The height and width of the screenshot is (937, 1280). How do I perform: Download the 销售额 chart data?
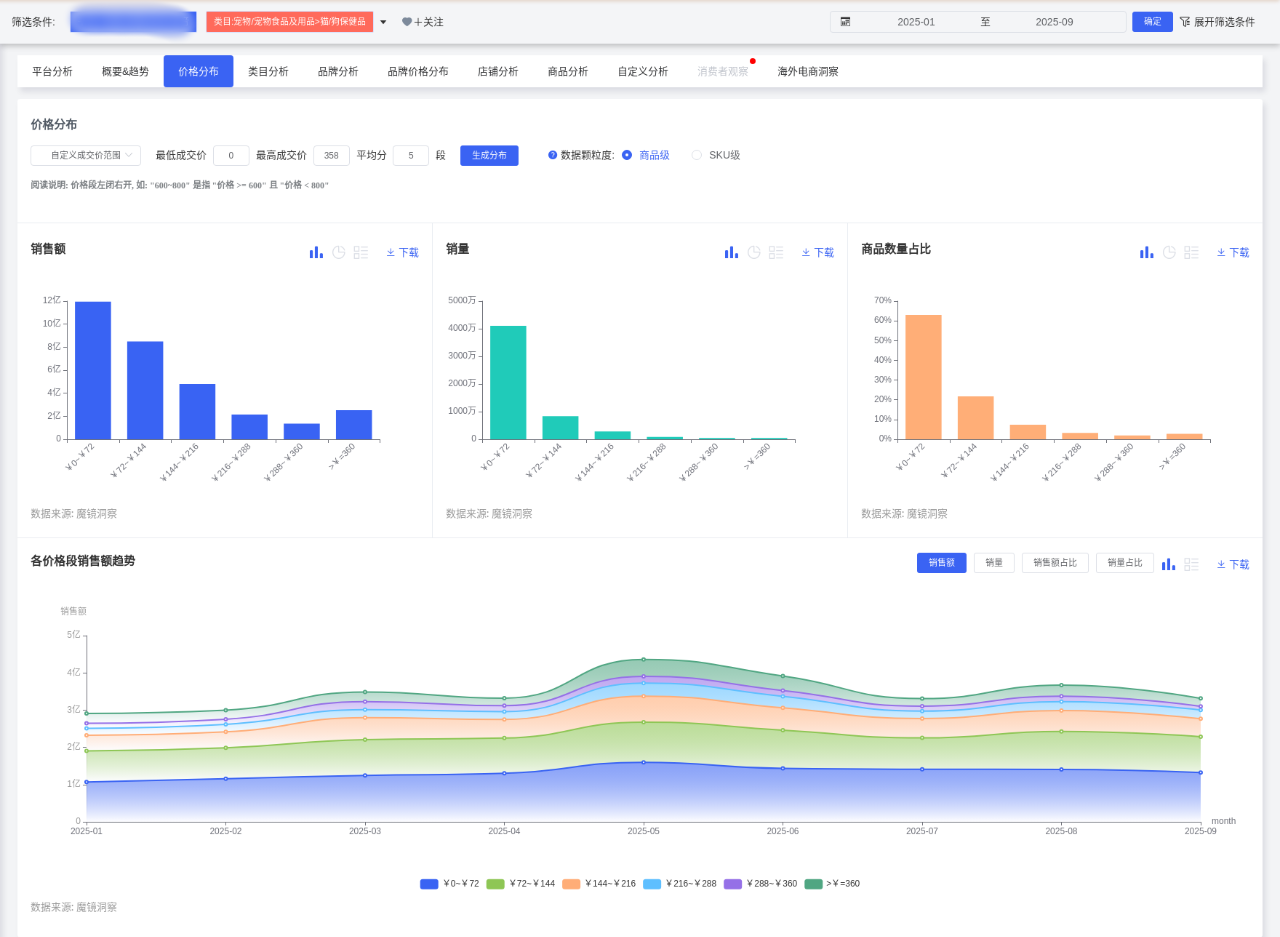(x=402, y=253)
